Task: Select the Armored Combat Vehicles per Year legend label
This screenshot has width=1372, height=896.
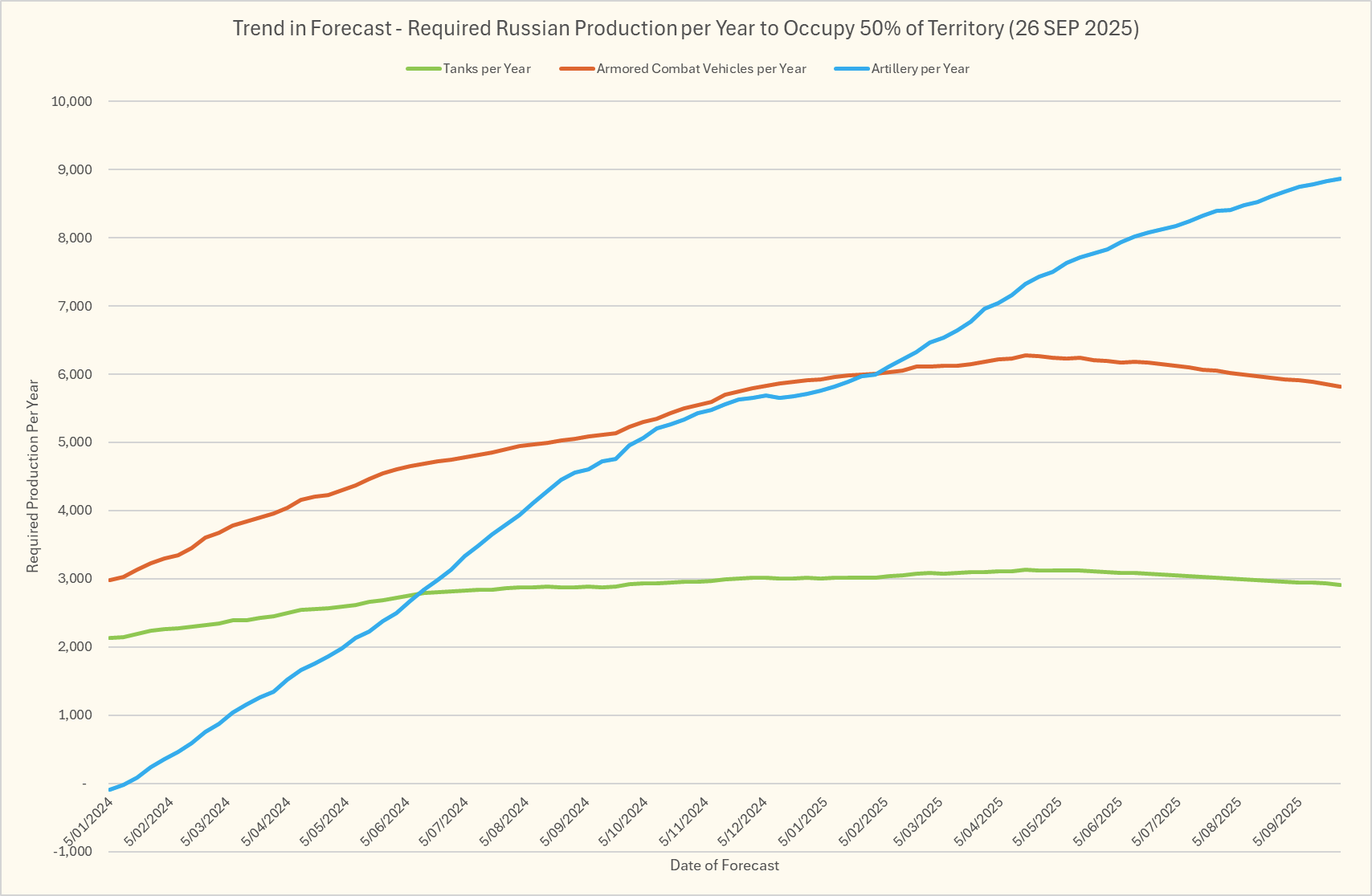Action: 700,69
